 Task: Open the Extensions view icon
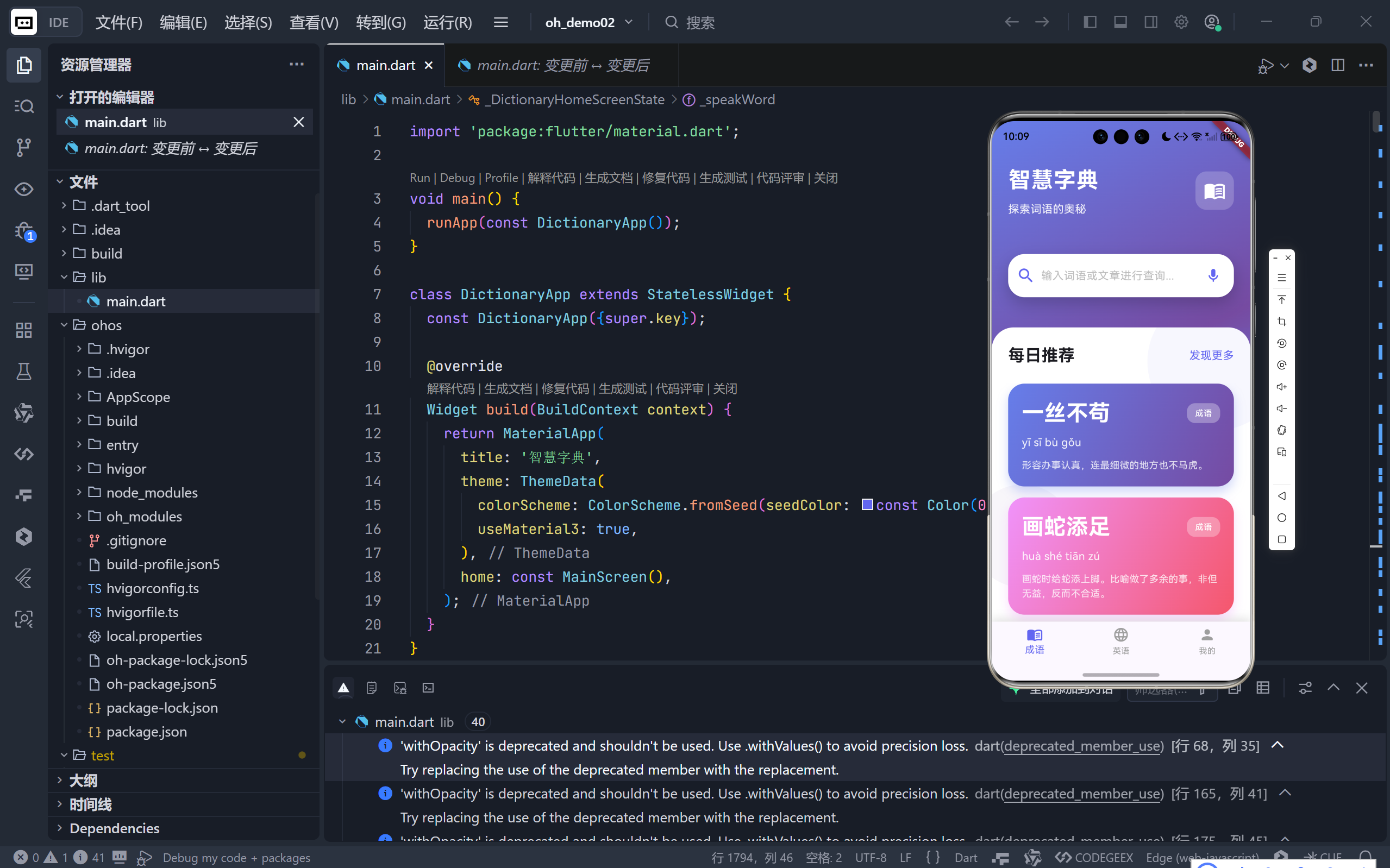point(23,330)
